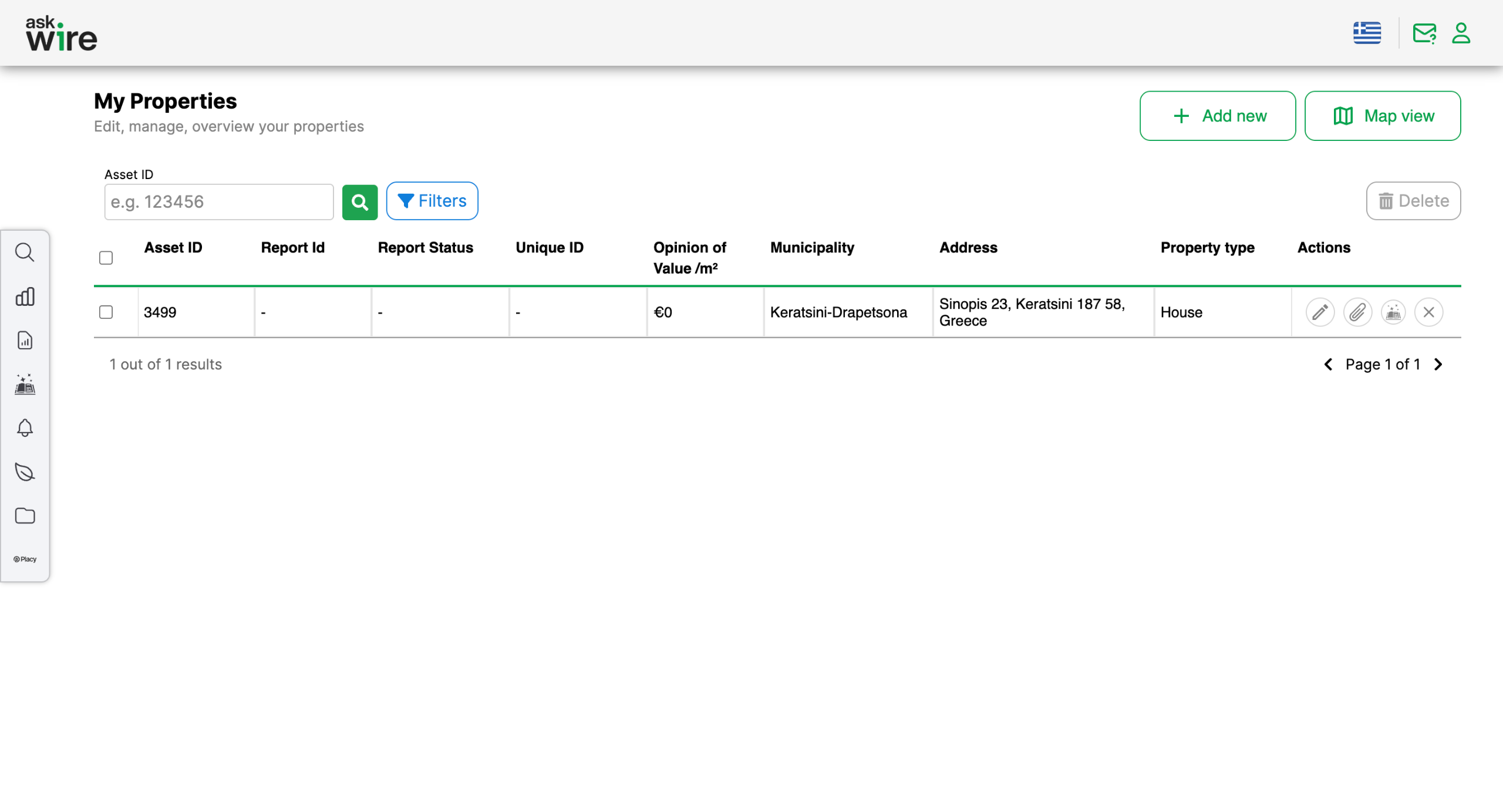Image resolution: width=1503 pixels, height=812 pixels.
Task: Click the bell notifications sidebar icon
Action: [x=25, y=428]
